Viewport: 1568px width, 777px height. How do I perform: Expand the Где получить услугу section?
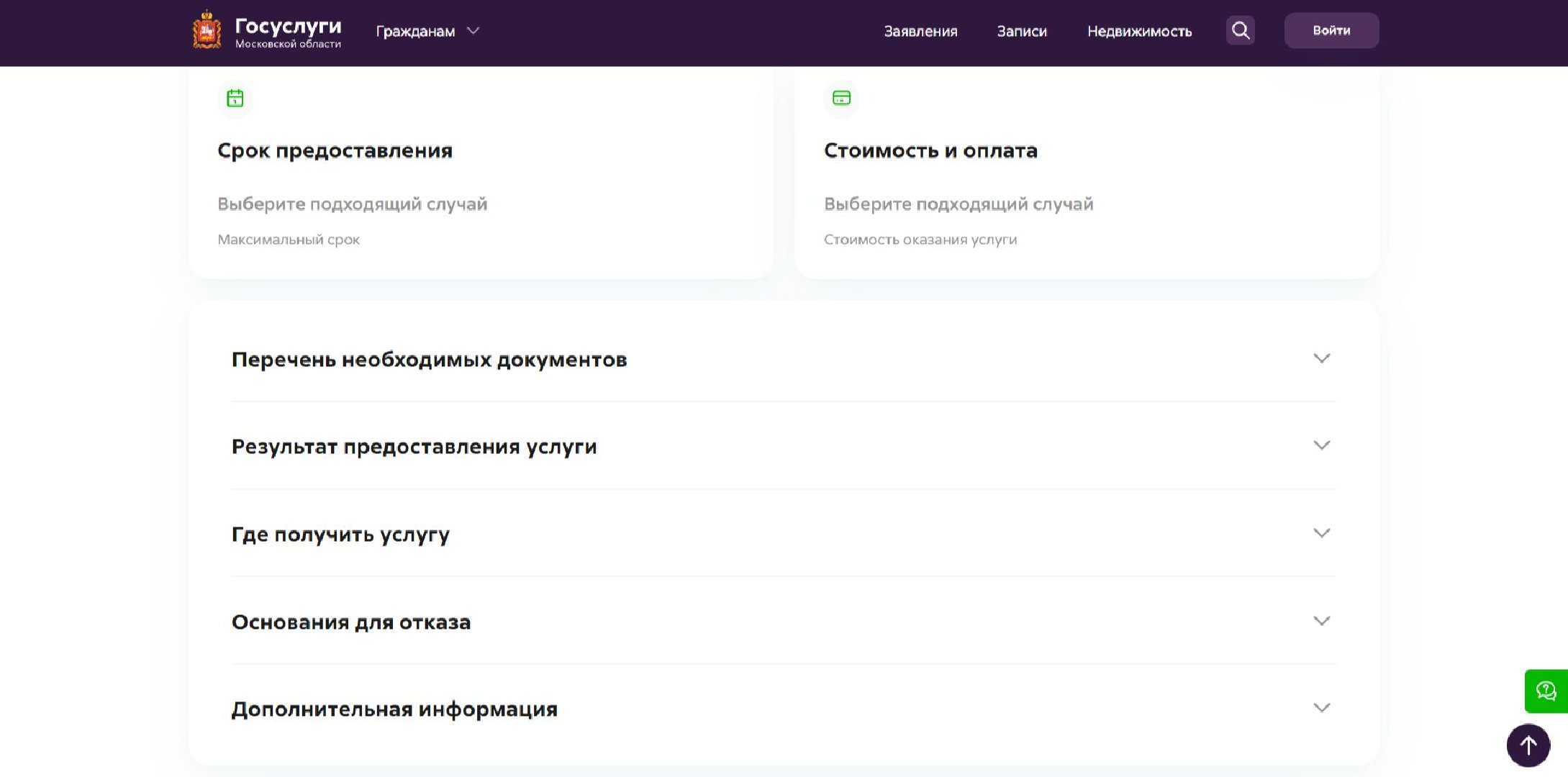coord(340,535)
